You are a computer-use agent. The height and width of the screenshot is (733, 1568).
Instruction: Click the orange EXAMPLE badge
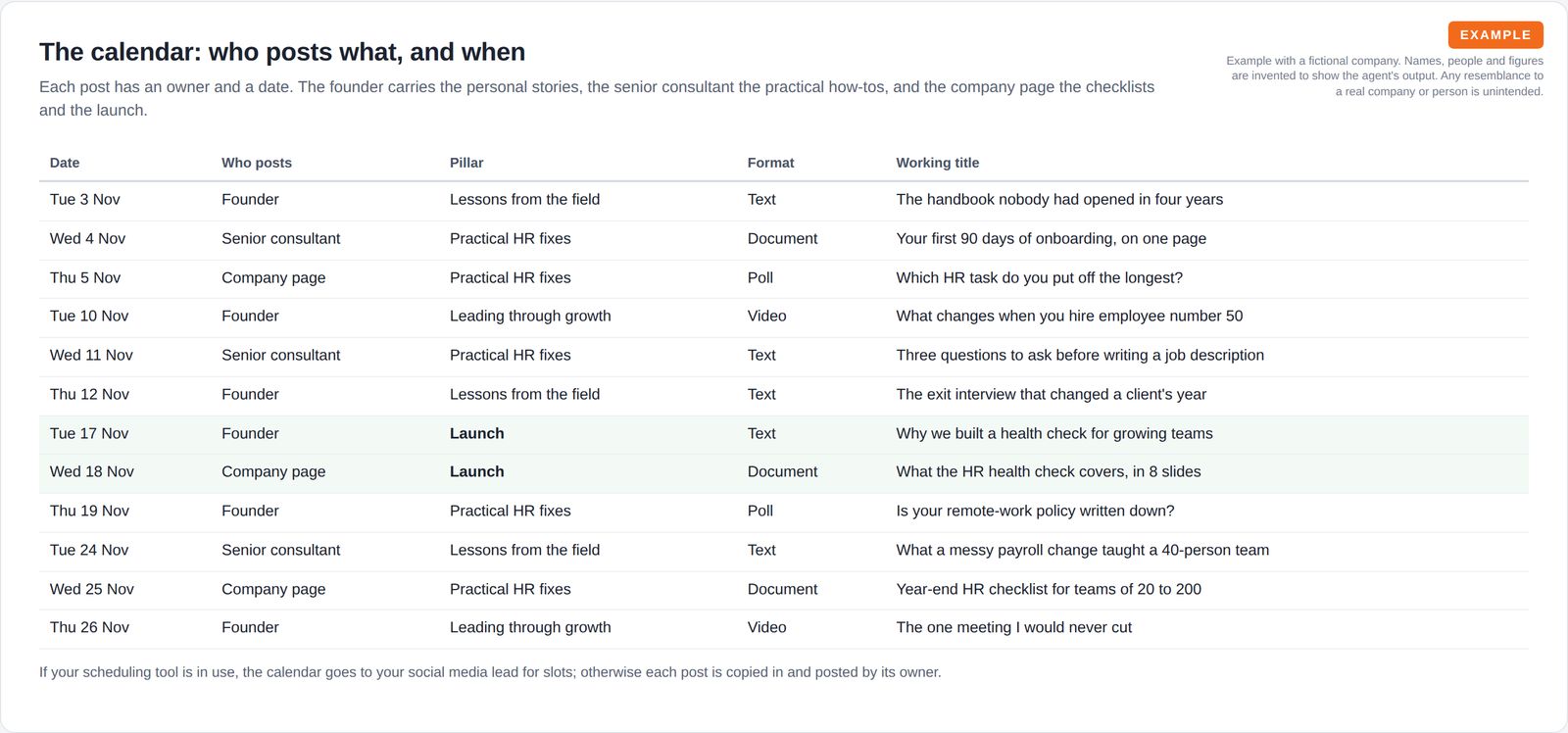1495,34
